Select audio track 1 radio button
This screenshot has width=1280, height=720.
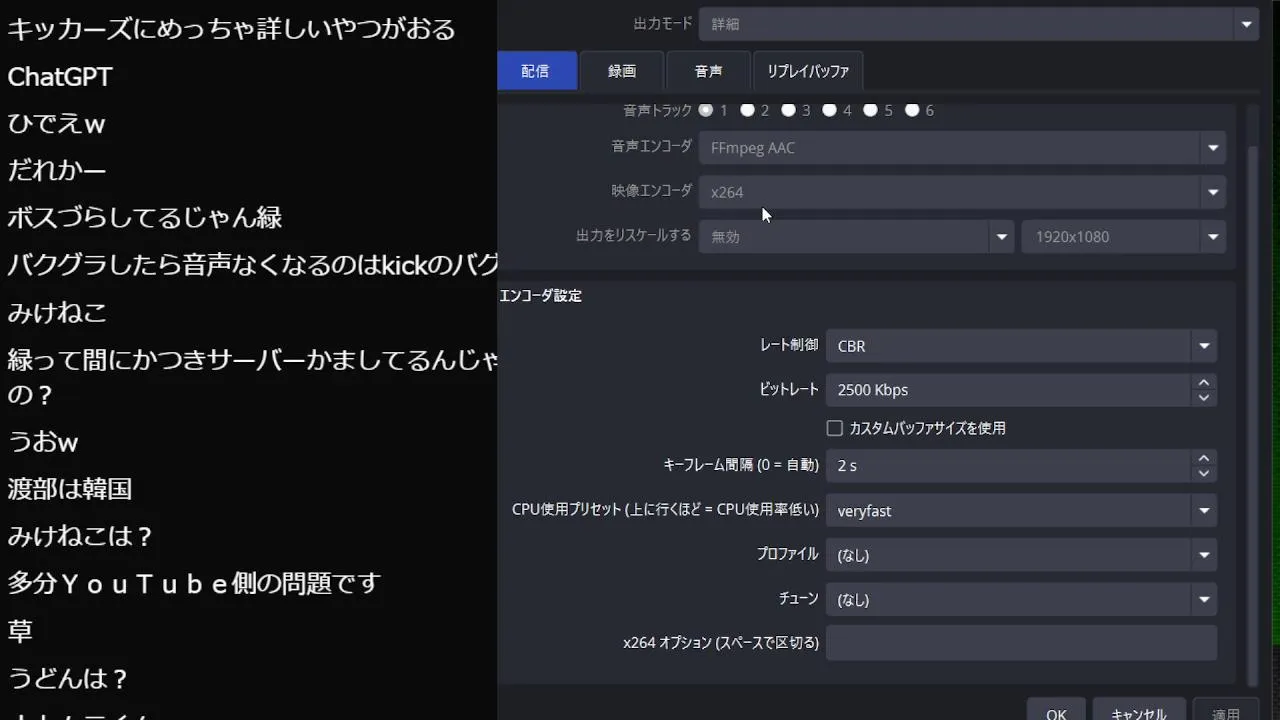click(x=706, y=110)
